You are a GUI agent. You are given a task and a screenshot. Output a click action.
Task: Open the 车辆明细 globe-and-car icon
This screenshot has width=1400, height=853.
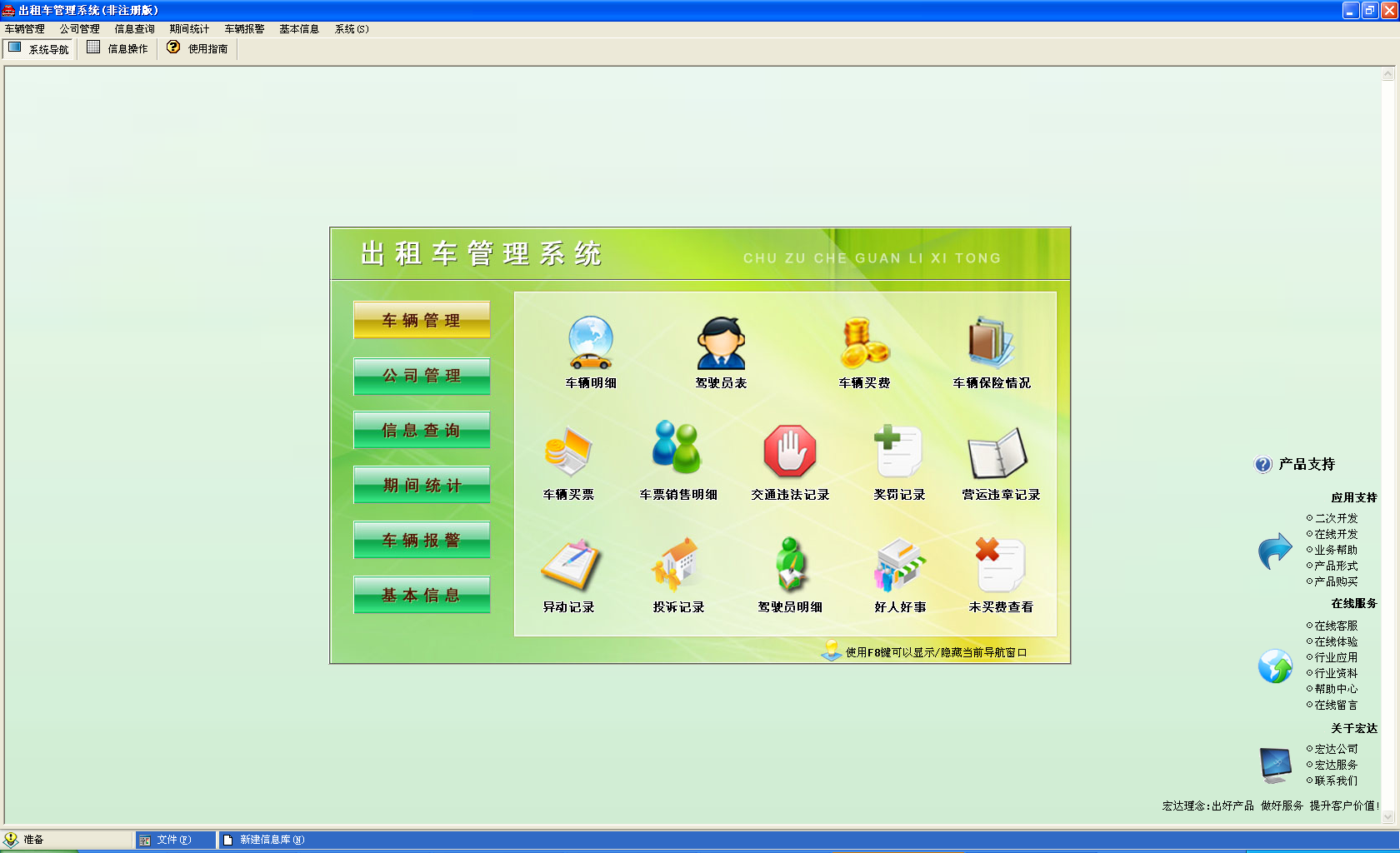click(x=590, y=342)
